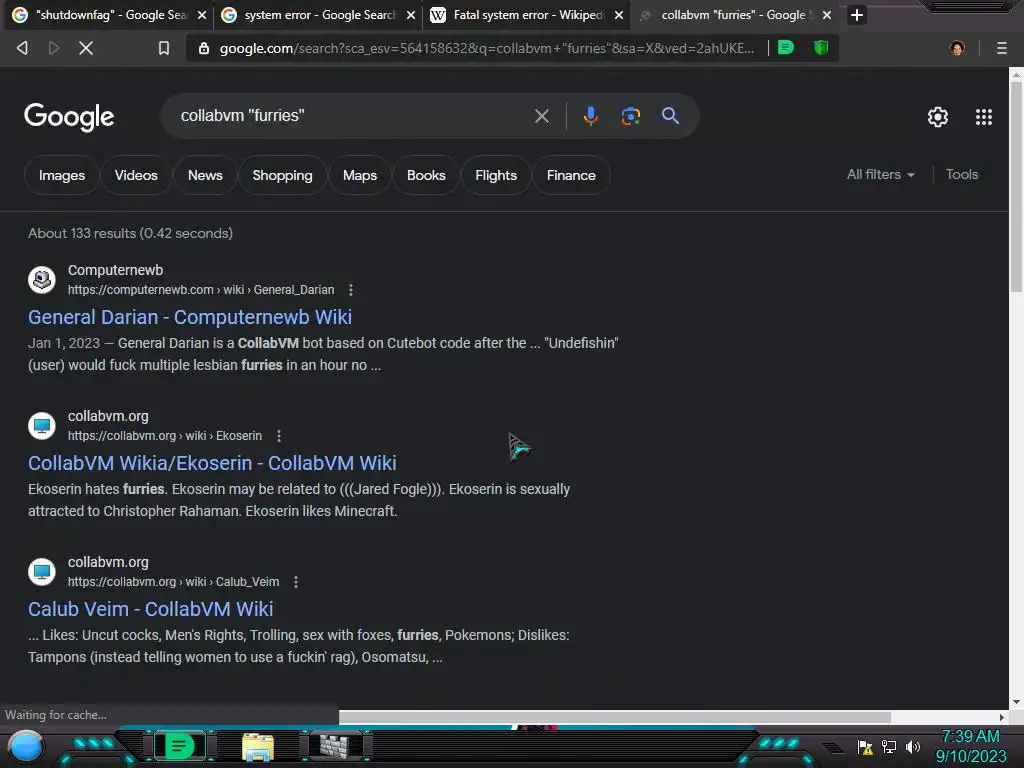Close the system error search tab
This screenshot has width=1024, height=768.
411,15
